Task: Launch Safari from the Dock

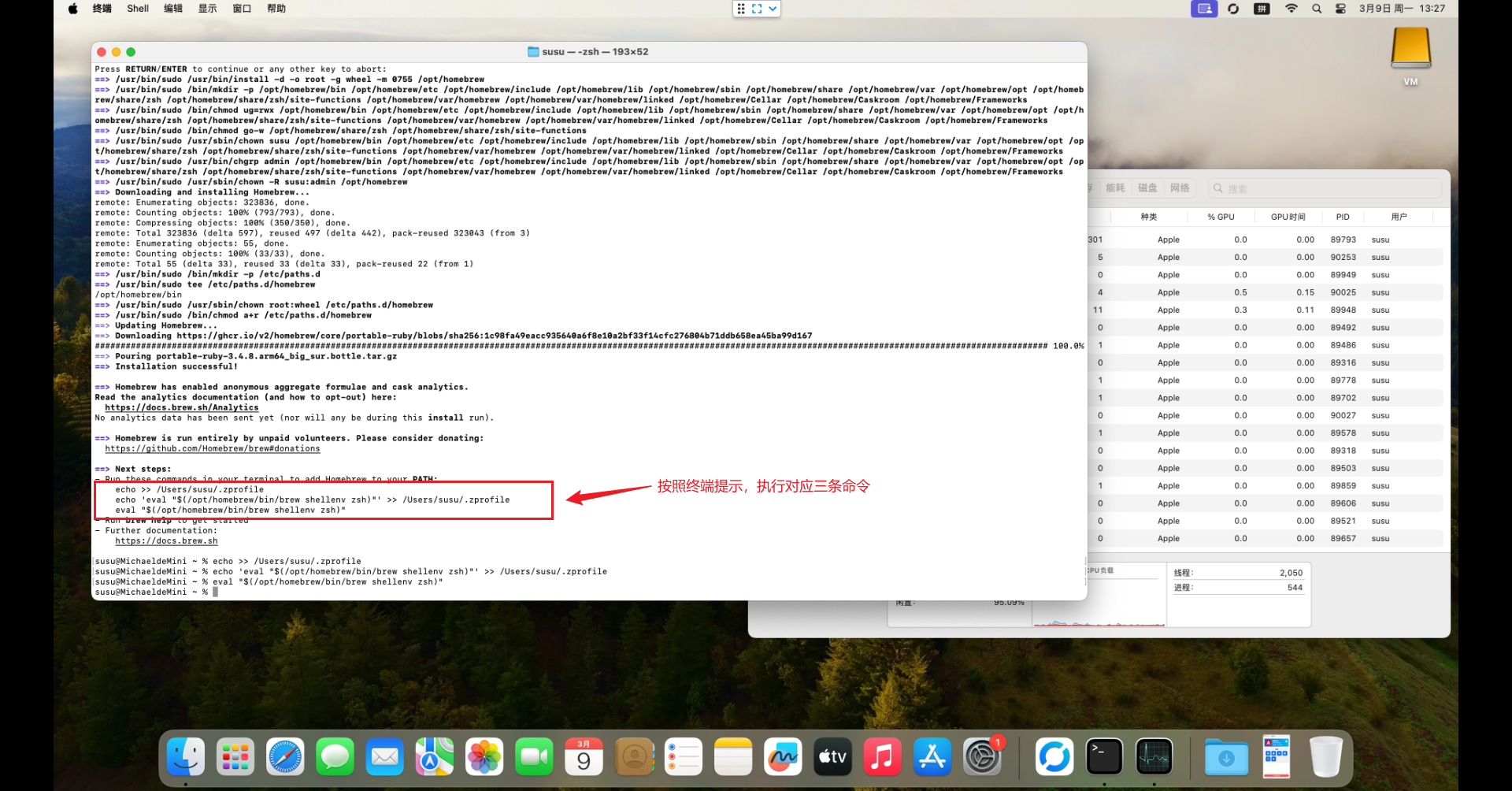Action: click(285, 757)
